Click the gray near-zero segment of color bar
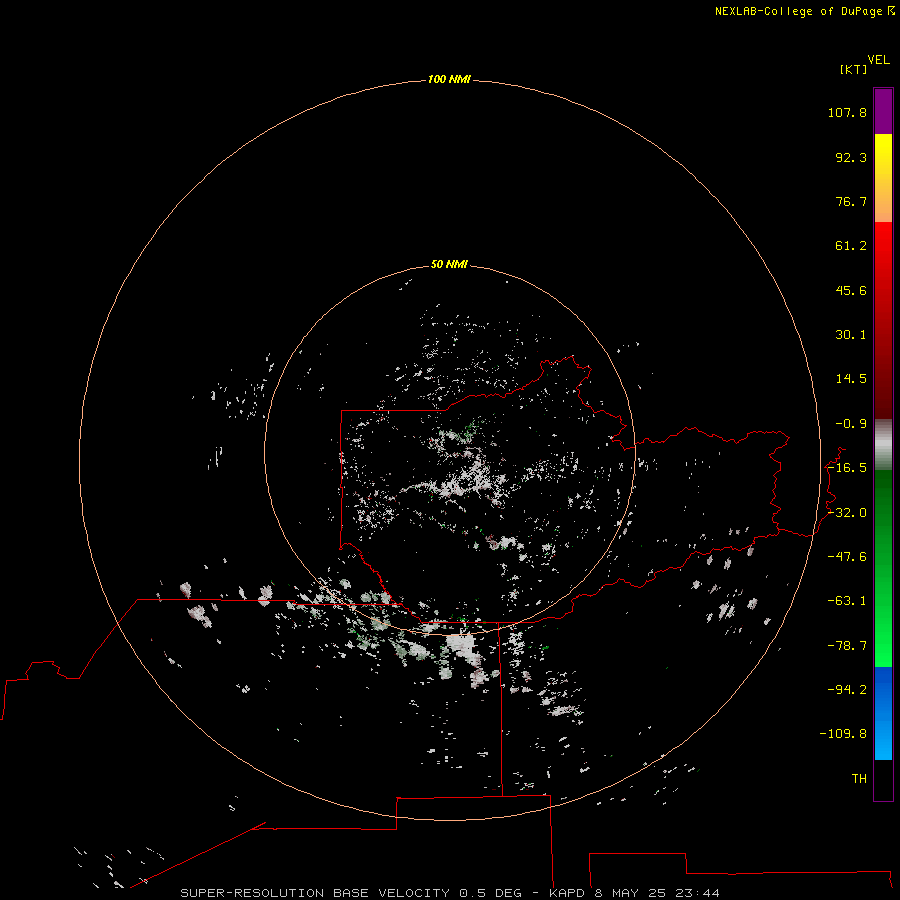900x900 pixels. pos(883,445)
